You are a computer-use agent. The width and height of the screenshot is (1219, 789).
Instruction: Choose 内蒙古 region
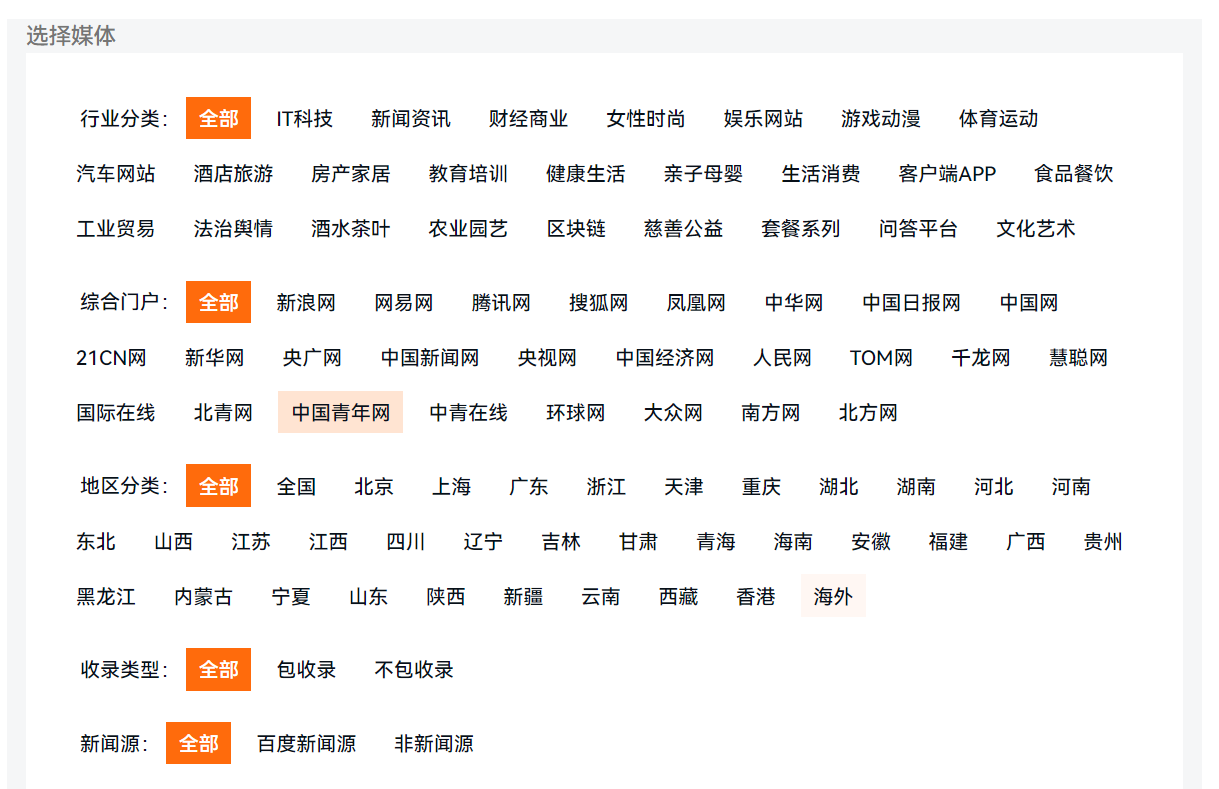[x=203, y=596]
